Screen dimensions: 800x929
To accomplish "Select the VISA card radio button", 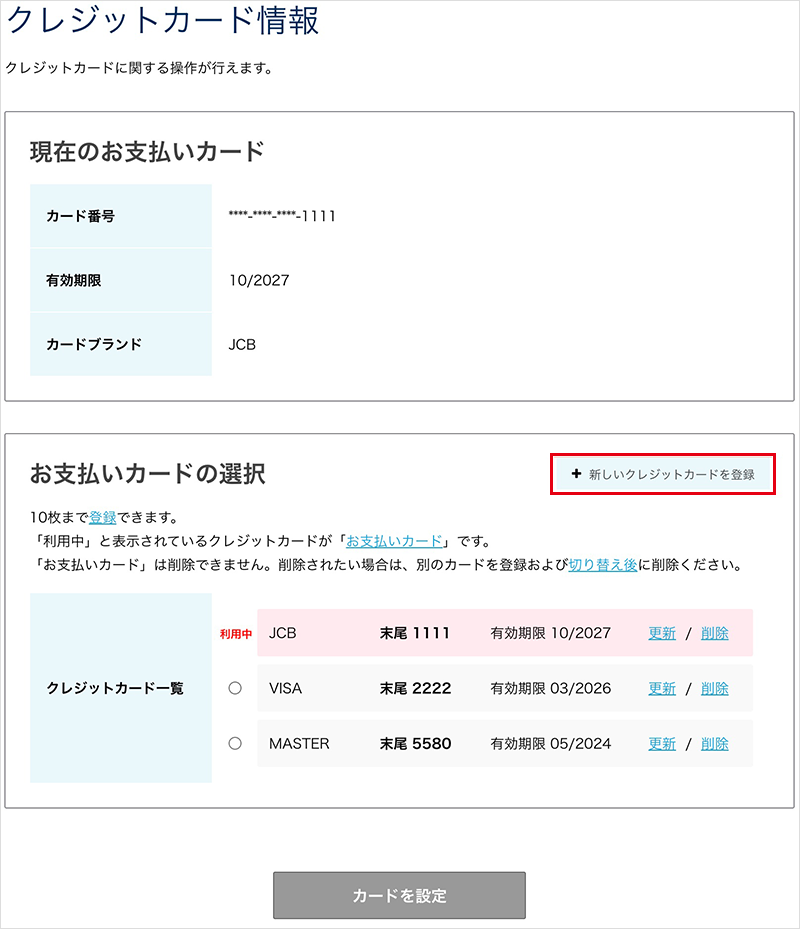I will point(236,688).
